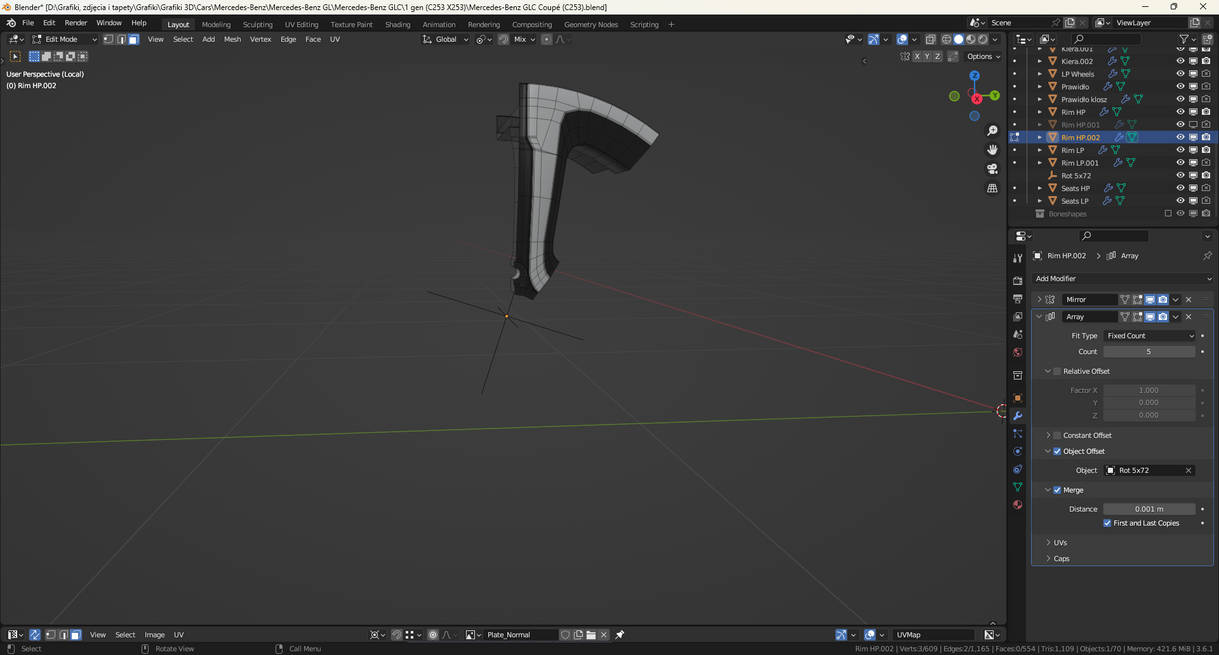Click the Count value field

(1148, 352)
